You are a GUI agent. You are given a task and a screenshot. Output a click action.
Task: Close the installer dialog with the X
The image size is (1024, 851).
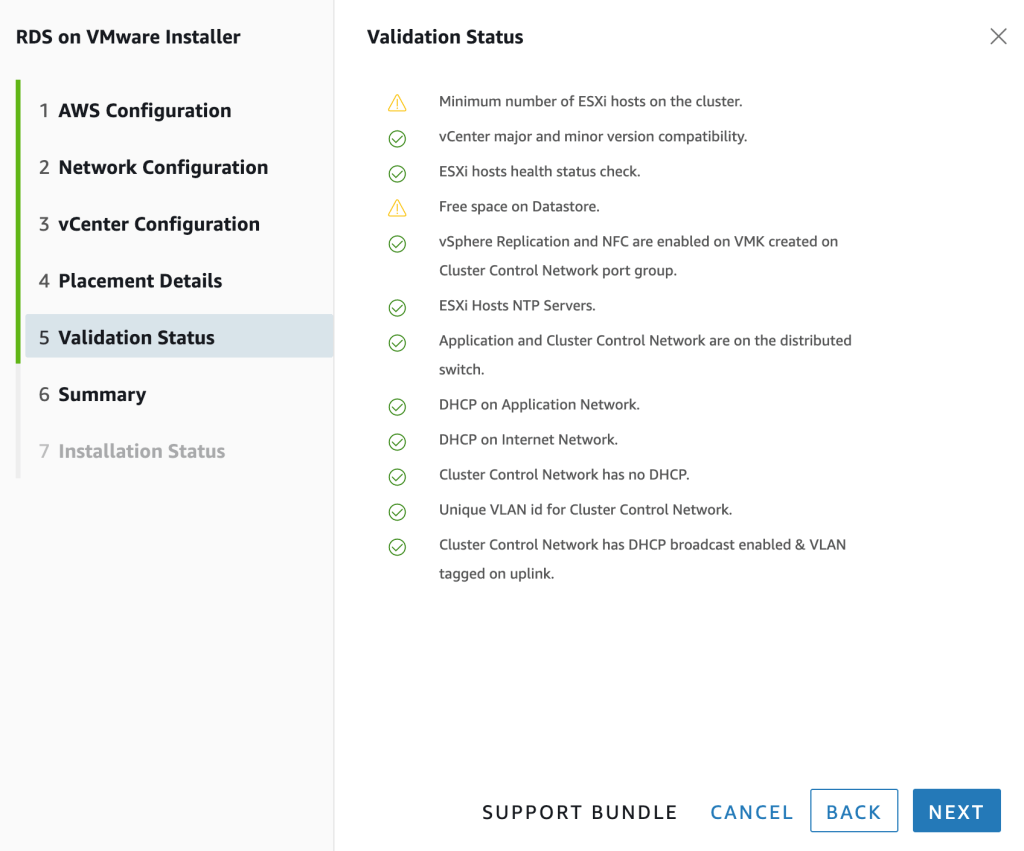tap(998, 37)
